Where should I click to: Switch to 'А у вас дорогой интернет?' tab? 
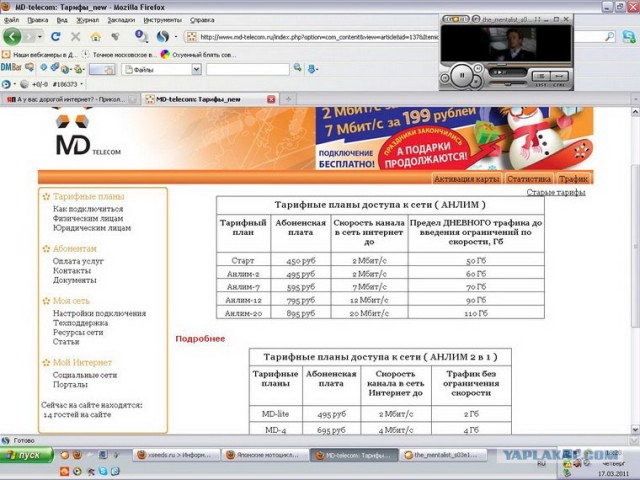pos(71,99)
